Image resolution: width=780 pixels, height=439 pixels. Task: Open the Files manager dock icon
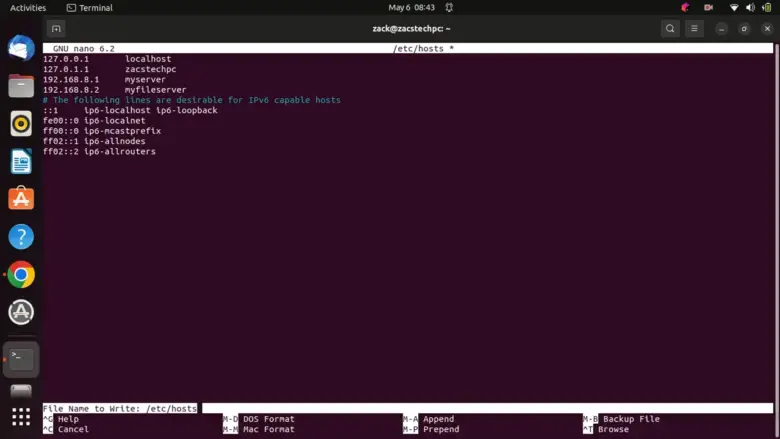click(x=21, y=85)
